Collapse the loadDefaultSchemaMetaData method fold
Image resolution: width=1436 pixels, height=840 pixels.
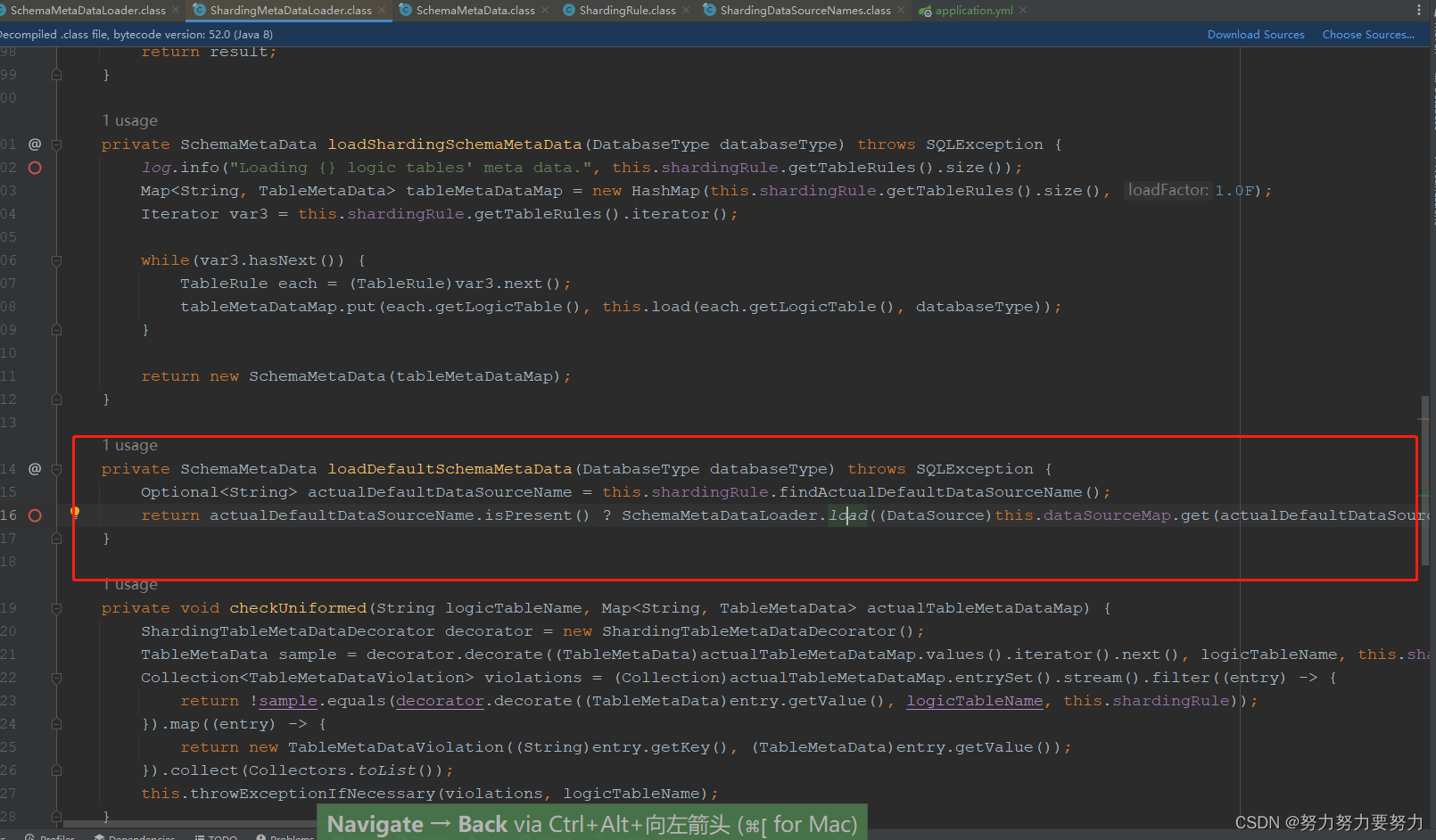56,469
